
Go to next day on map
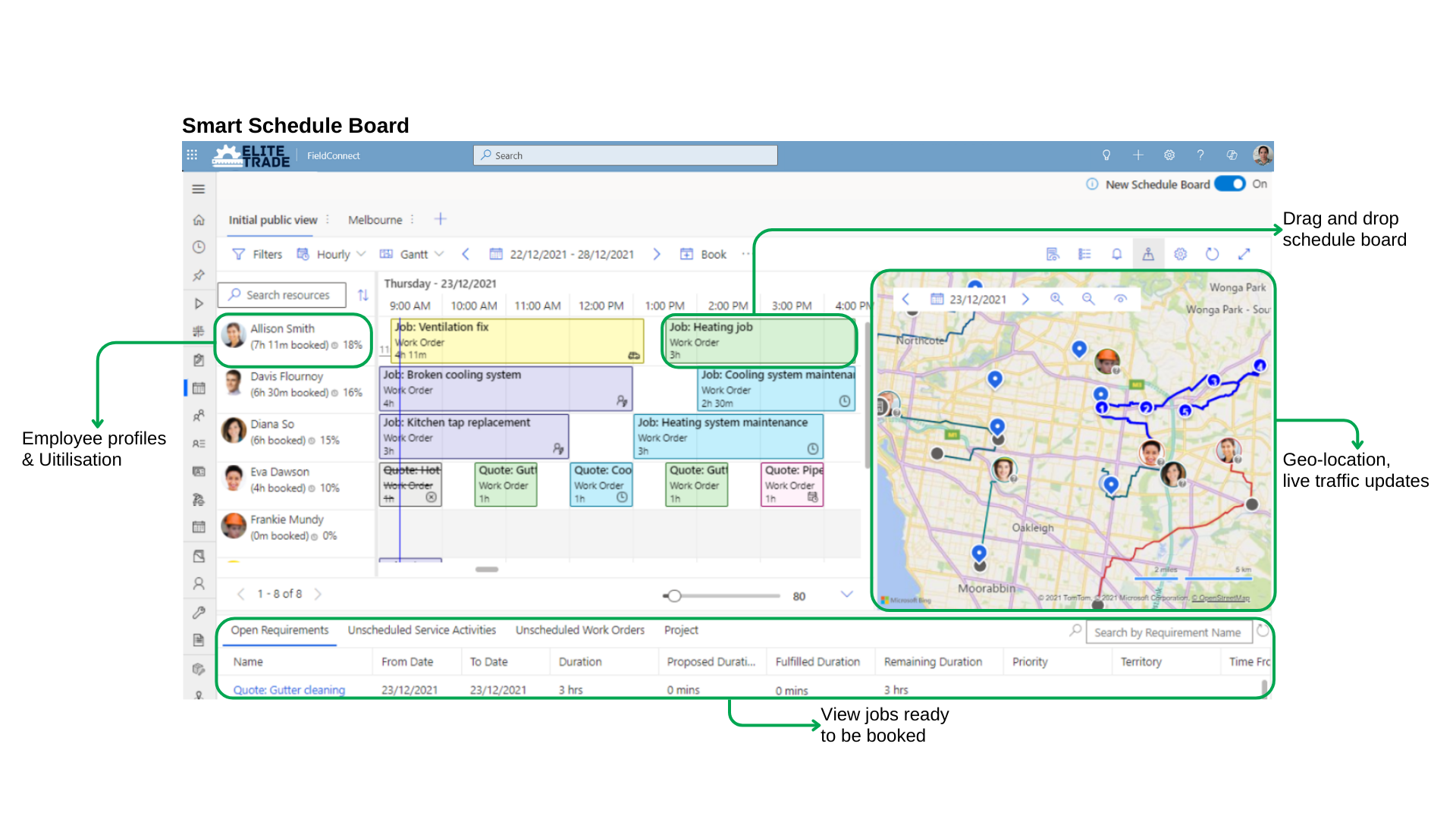[1025, 299]
